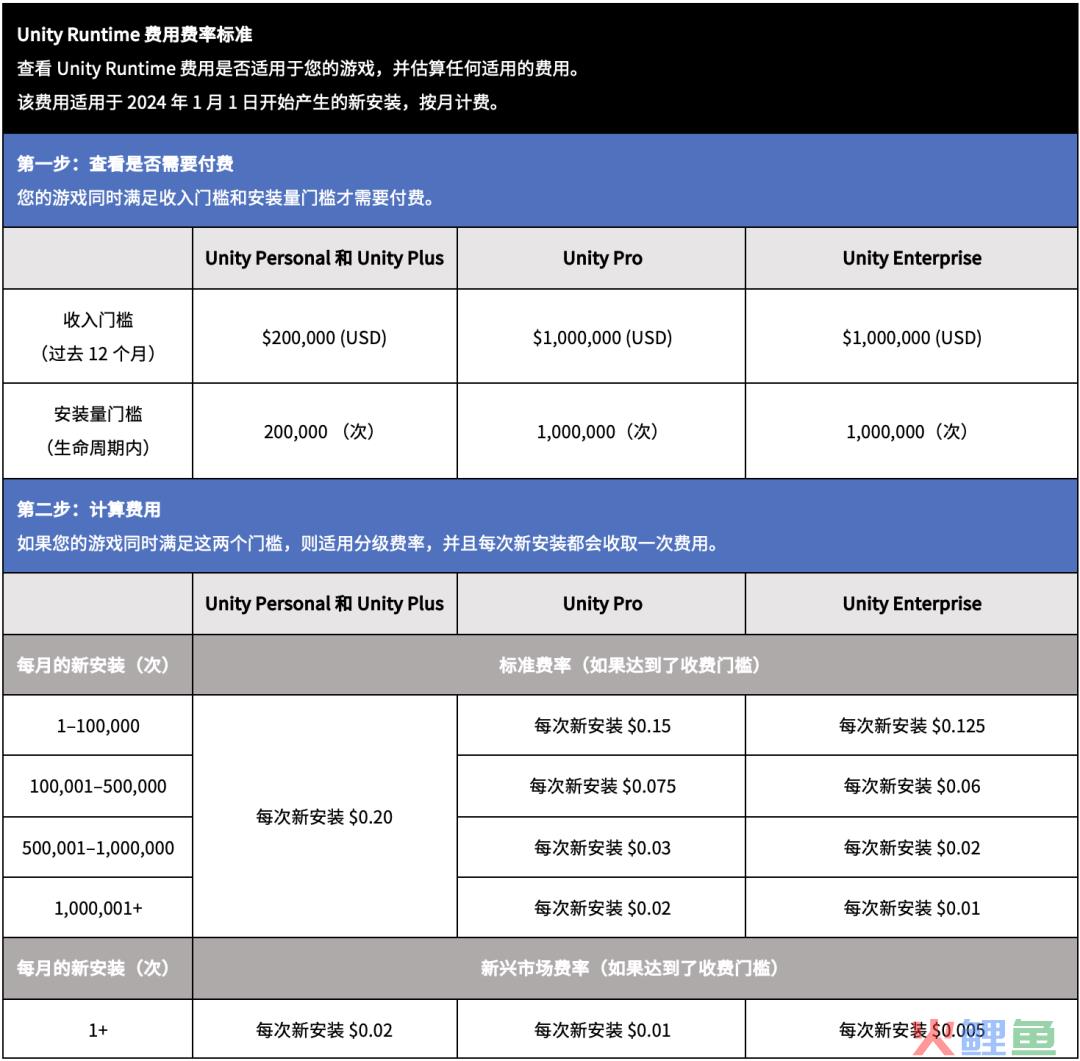Click the sentence starting "如果您的游戏同时满足这两个门槛"
1080x1061 pixels.
pos(369,544)
